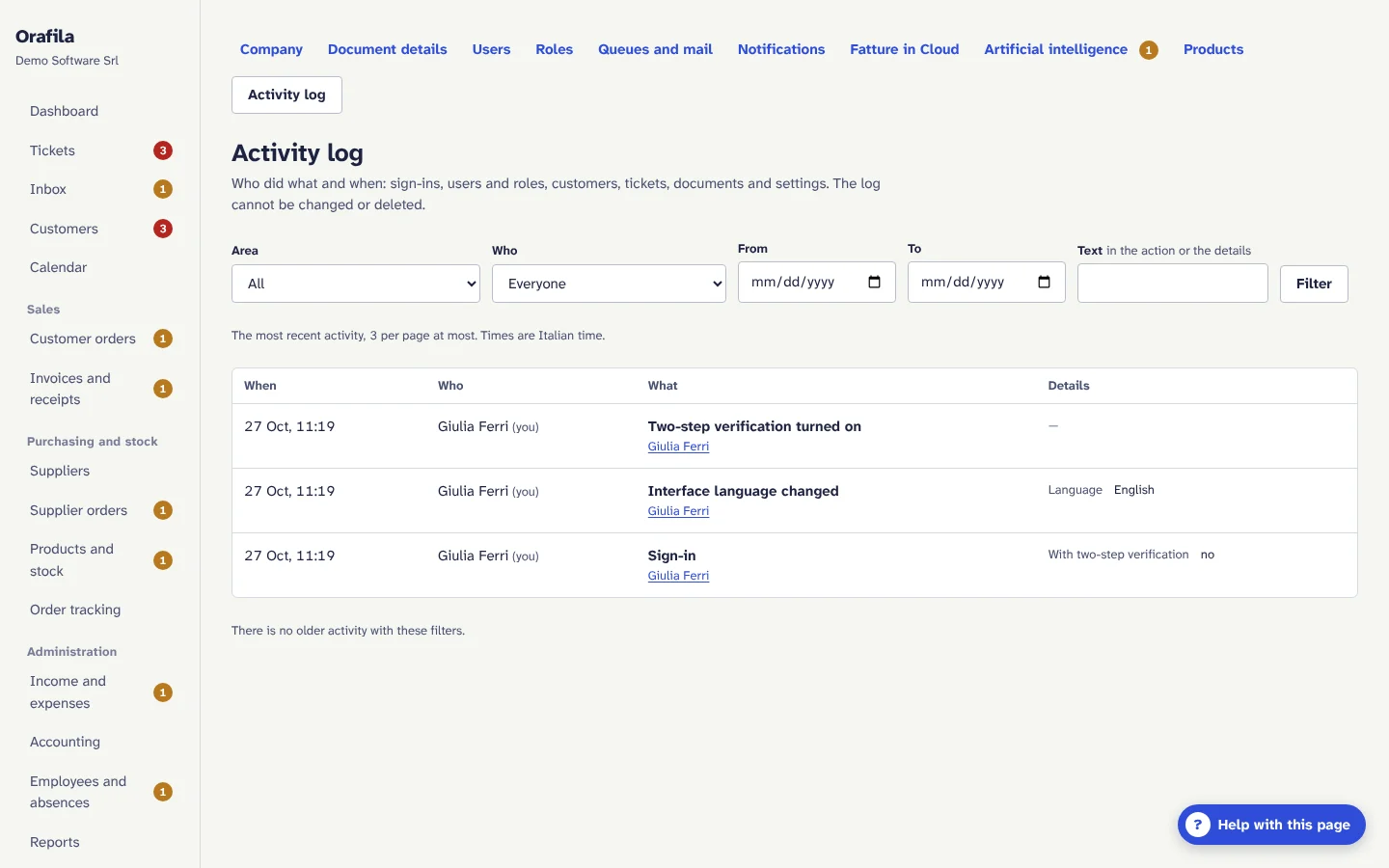The width and height of the screenshot is (1389, 868).
Task: Click the Activity log sub-tab button
Action: tap(286, 95)
